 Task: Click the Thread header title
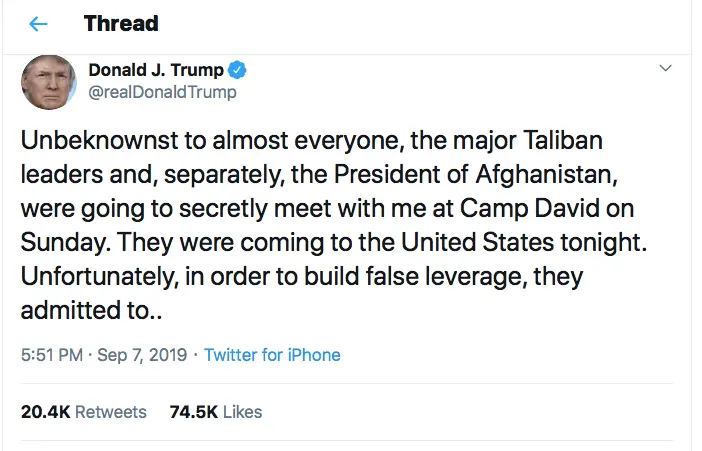(x=121, y=23)
